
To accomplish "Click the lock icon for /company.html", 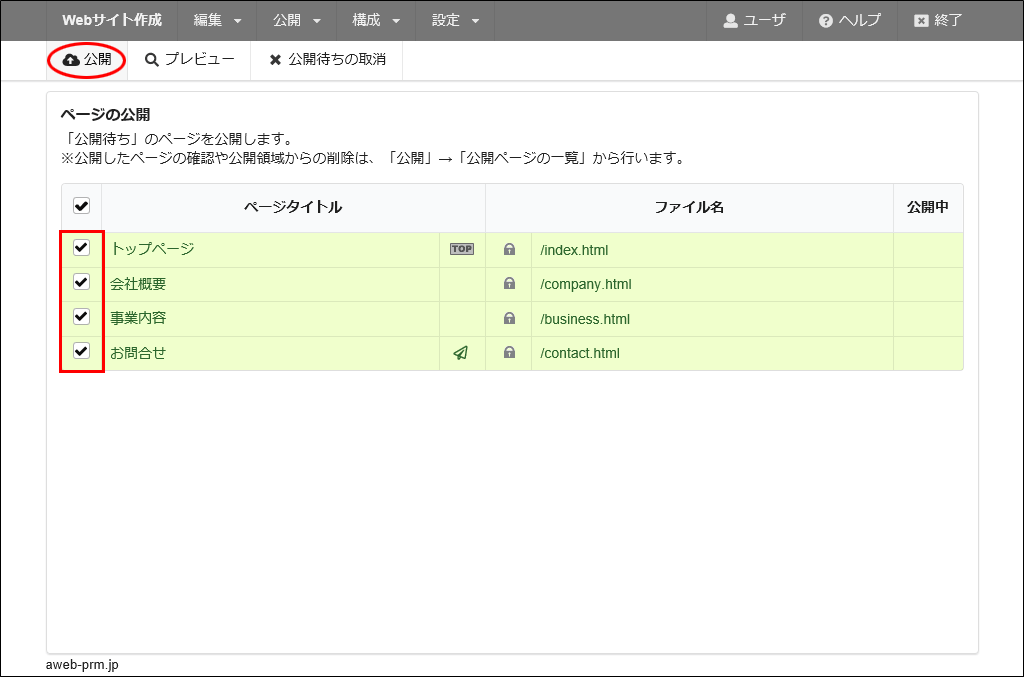I will click(509, 284).
